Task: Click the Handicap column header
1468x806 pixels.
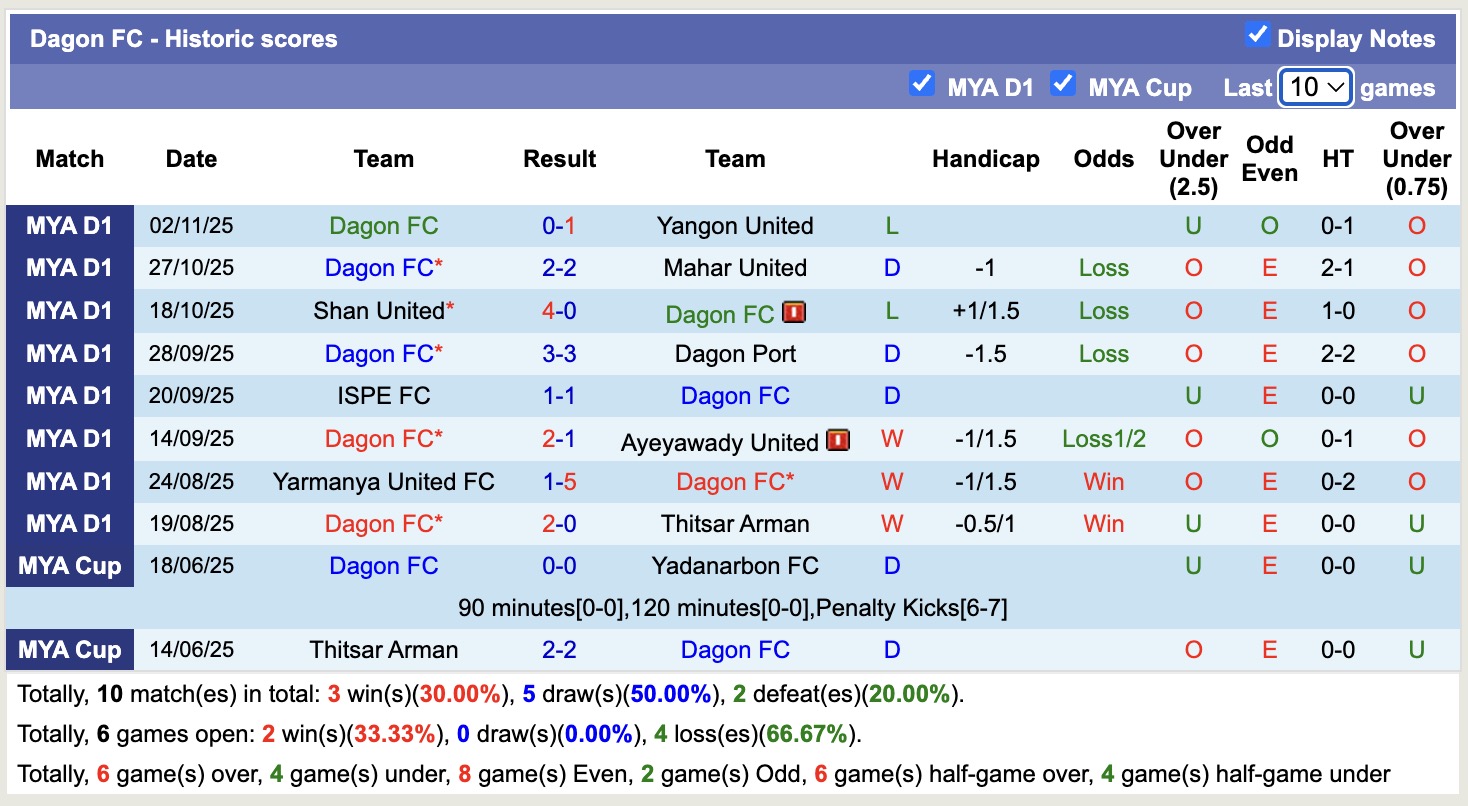Action: (x=985, y=159)
